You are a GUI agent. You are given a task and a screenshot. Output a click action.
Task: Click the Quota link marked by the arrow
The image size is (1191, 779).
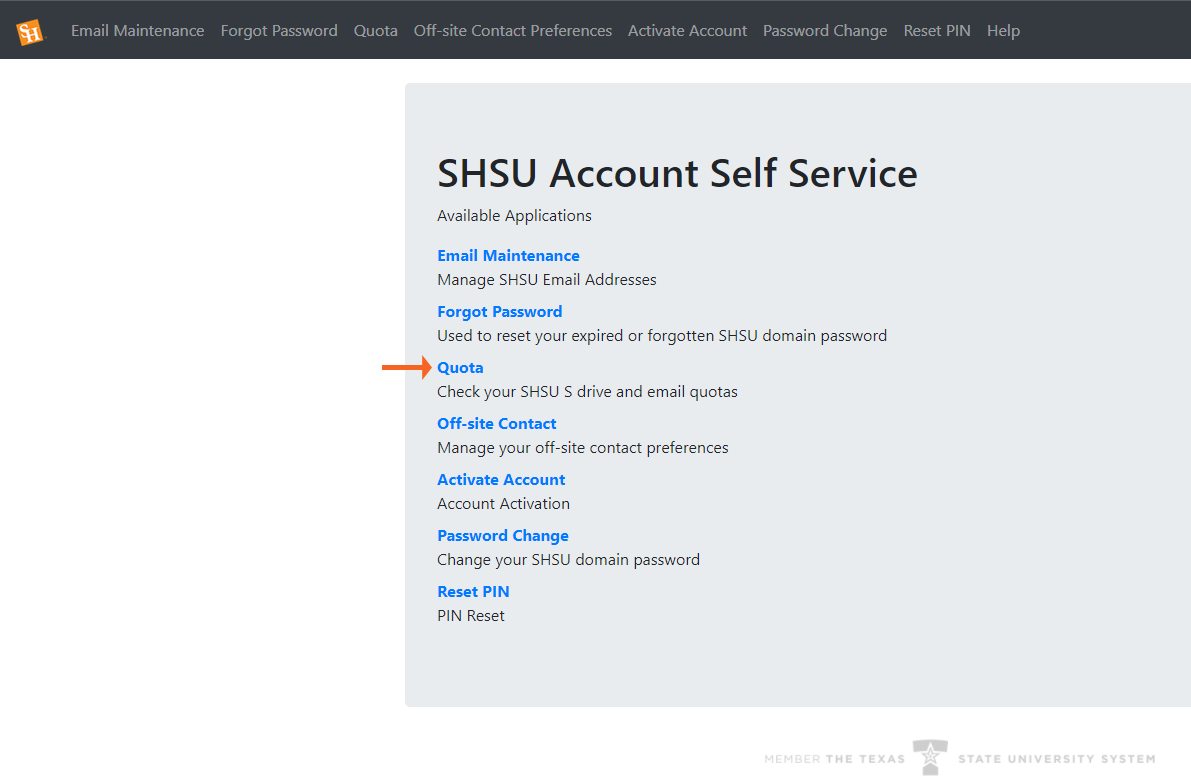(460, 367)
